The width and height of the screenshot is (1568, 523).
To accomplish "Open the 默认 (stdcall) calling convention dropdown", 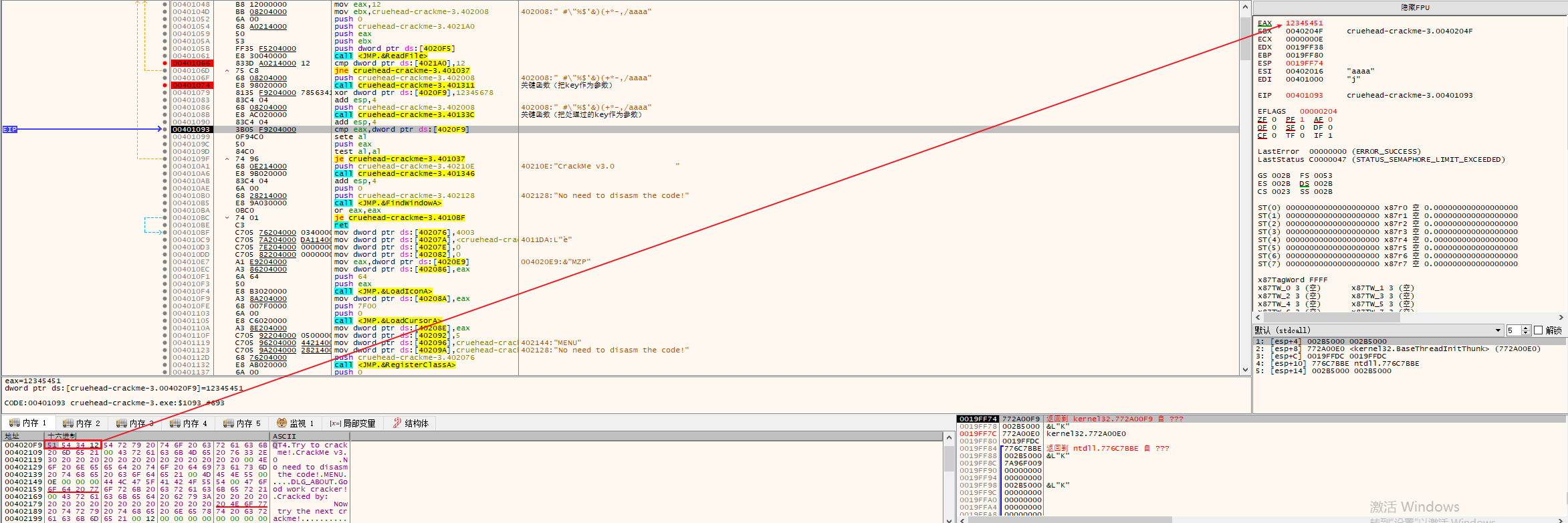I will pos(1378,330).
